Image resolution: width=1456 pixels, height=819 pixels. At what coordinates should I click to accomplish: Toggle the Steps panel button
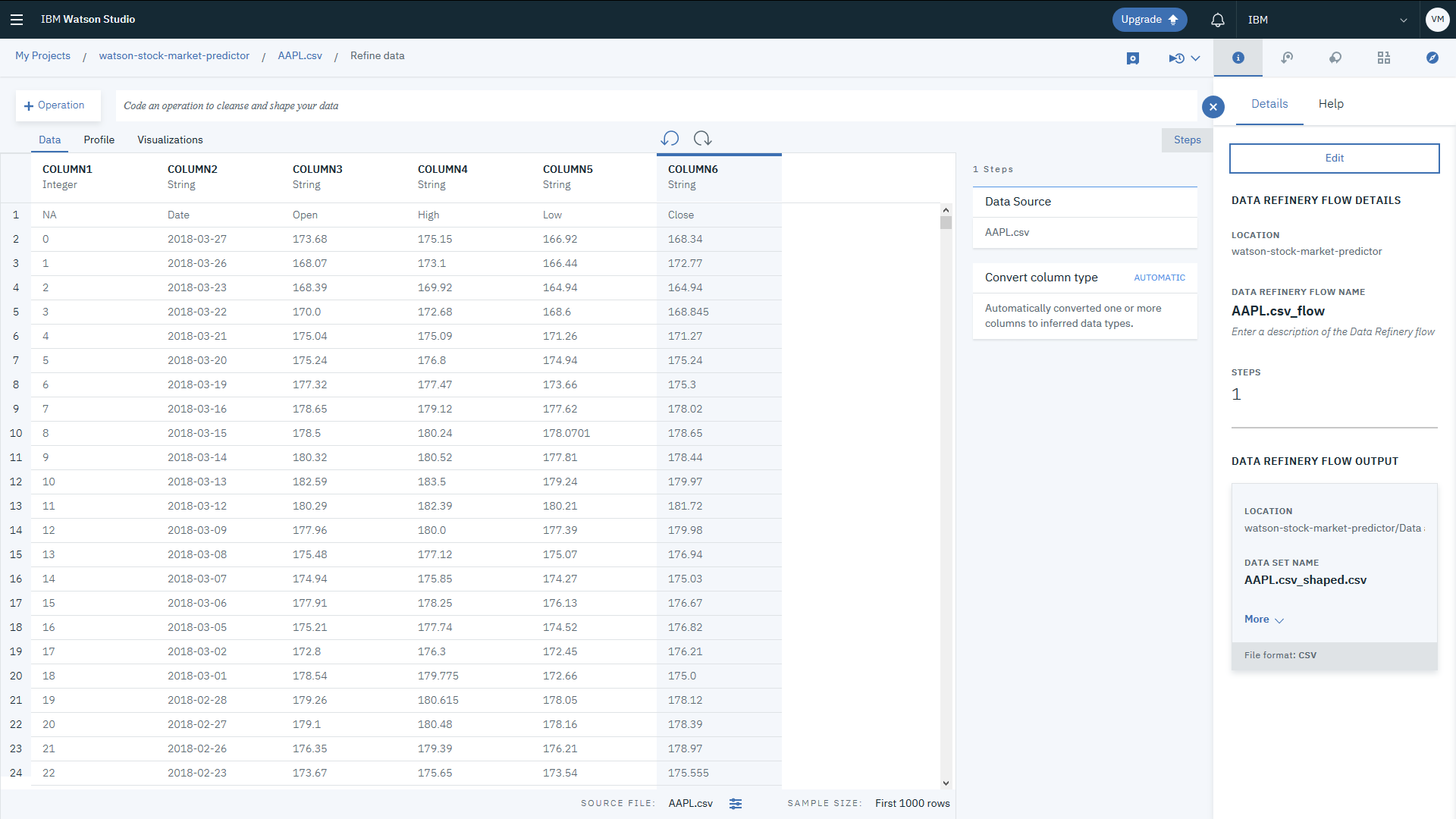click(x=1187, y=140)
